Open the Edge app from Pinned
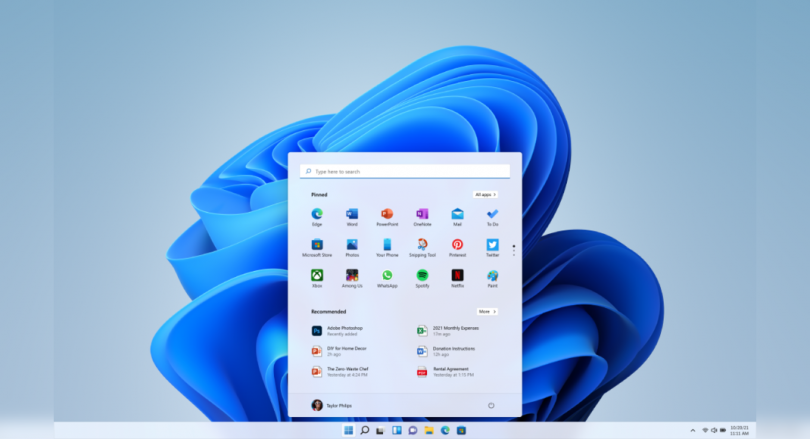The image size is (810, 439). (x=317, y=214)
